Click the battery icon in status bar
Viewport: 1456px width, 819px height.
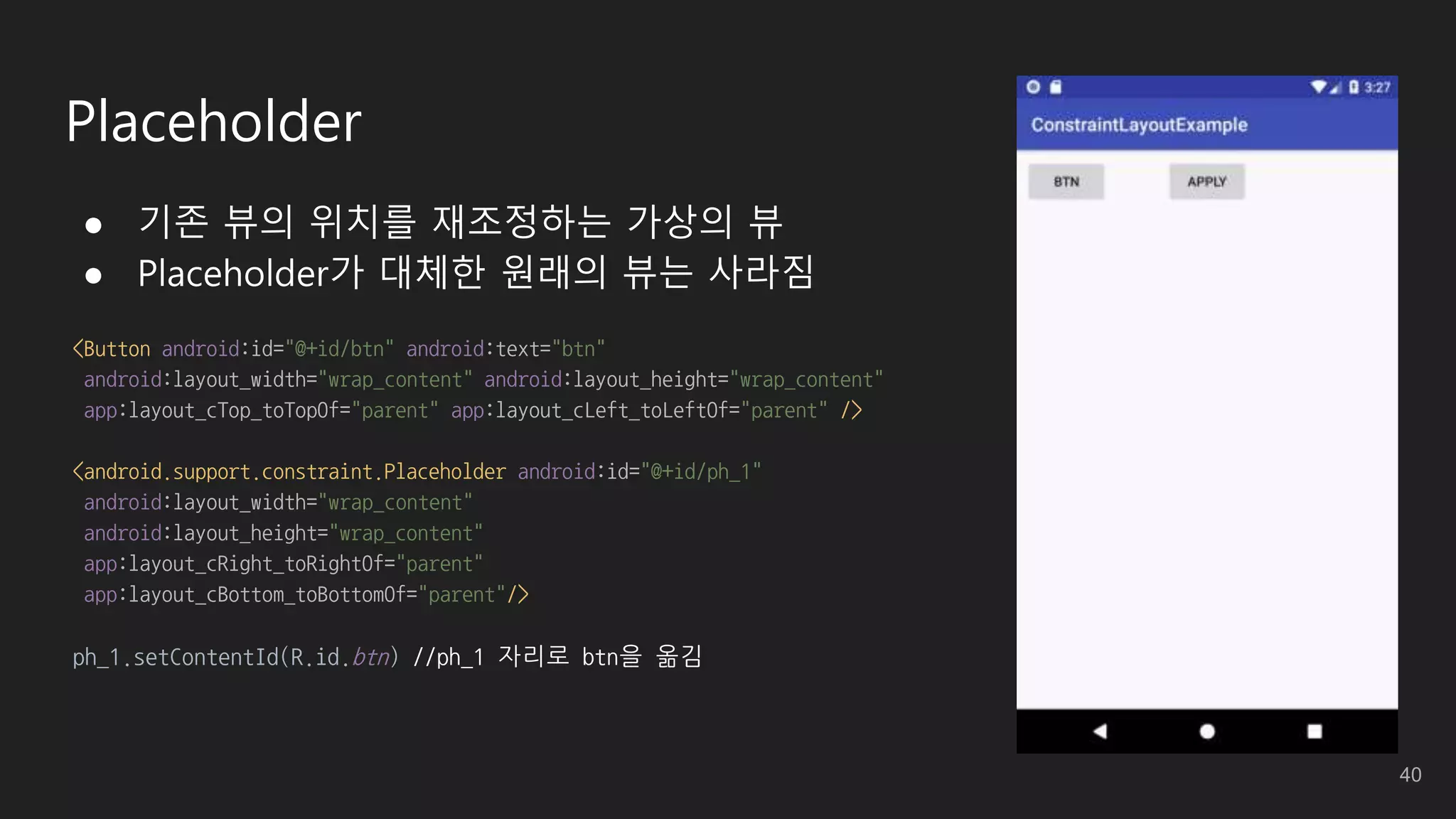coord(1353,87)
